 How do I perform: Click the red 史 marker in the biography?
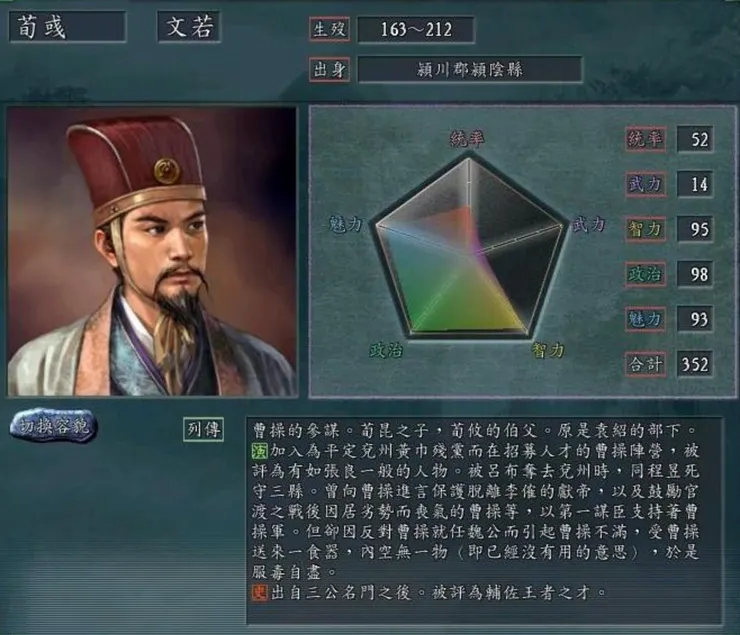point(260,592)
